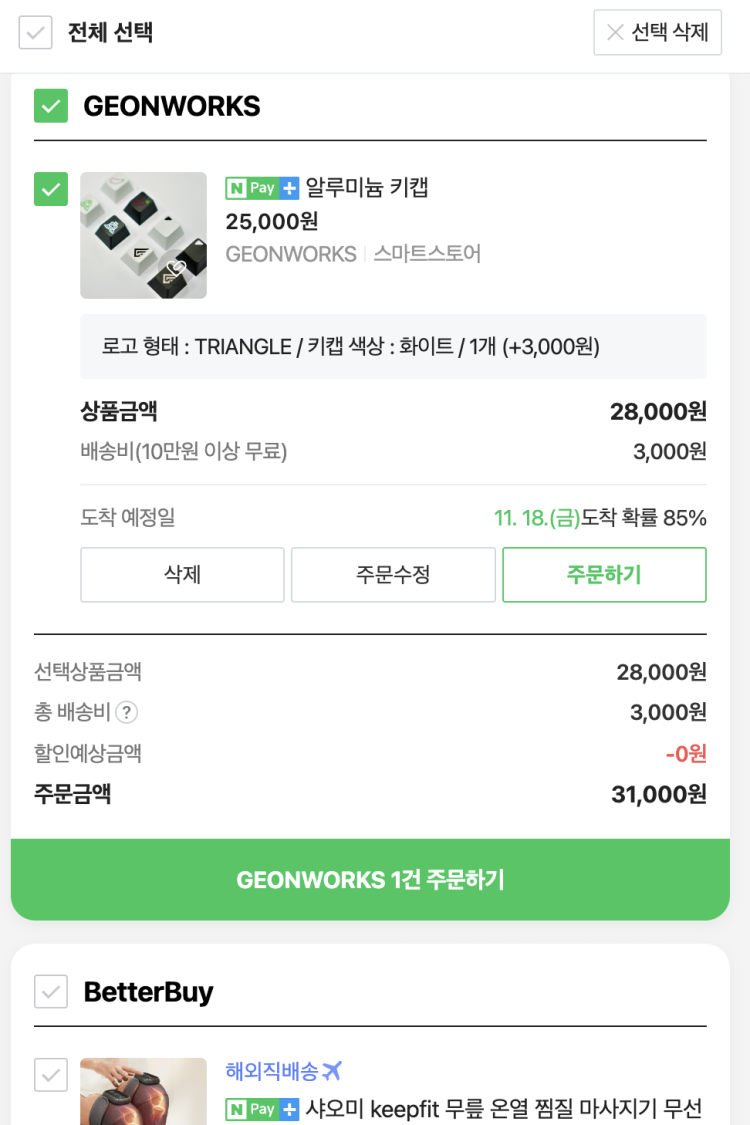
Task: Click the N Pay+ badge beside 샤오미 keepfit
Action: (262, 1109)
